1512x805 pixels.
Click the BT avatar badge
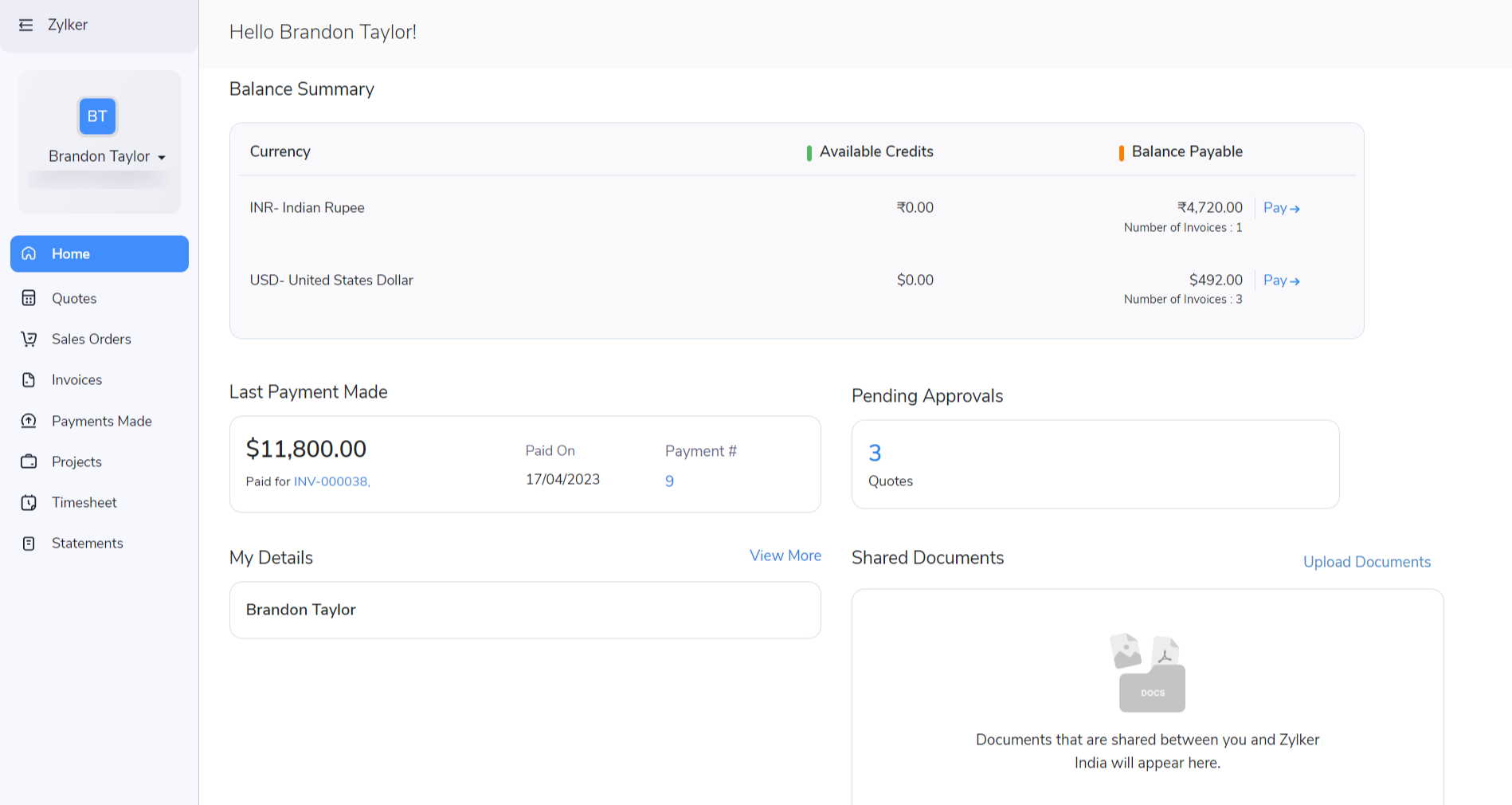(x=96, y=116)
